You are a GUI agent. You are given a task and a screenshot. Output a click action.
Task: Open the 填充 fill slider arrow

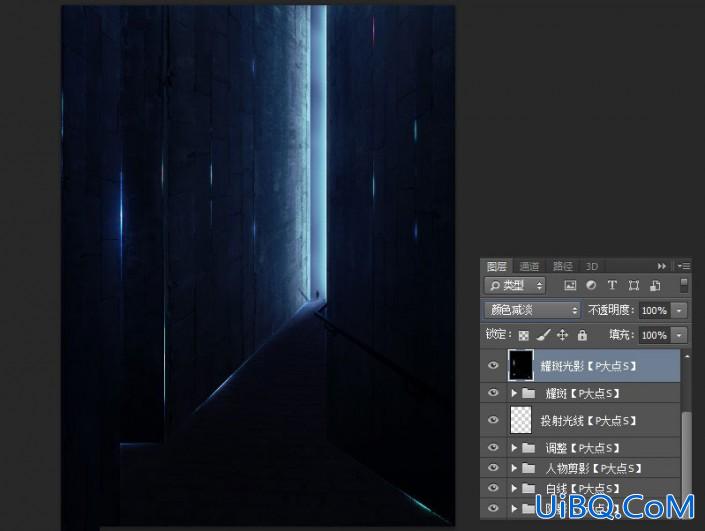679,335
